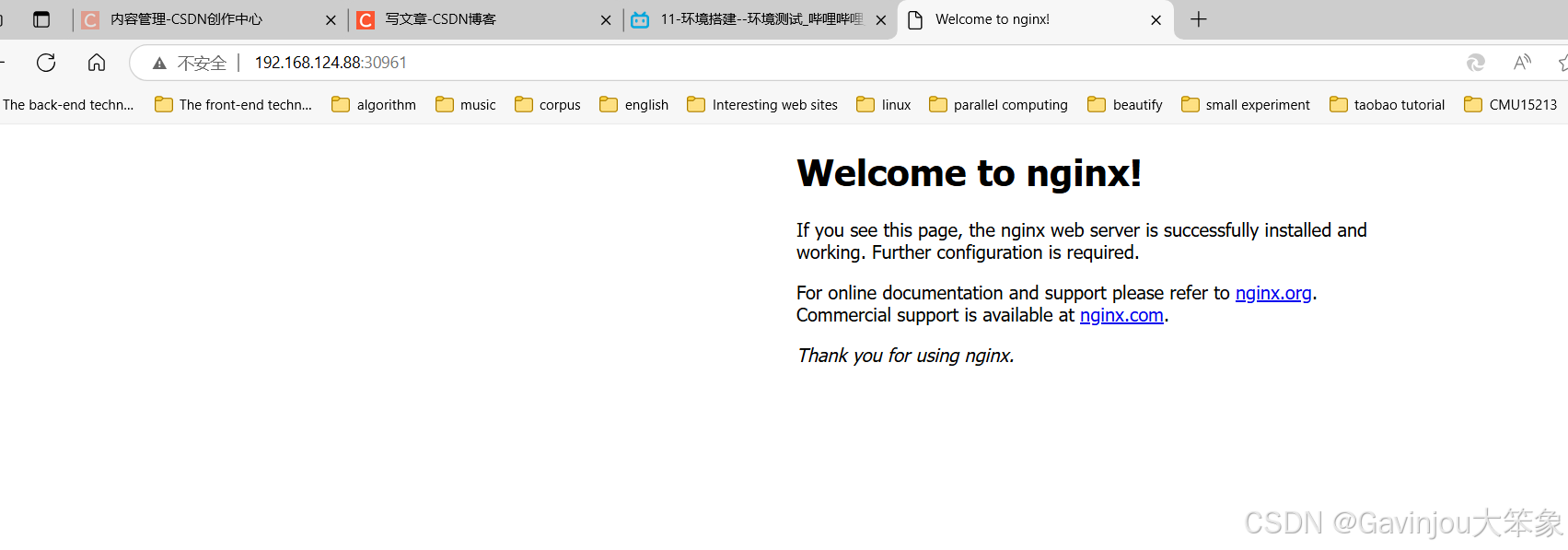Click the bilibili favicon on 11-环境搭建 tab
1568x550 pixels.
point(640,19)
